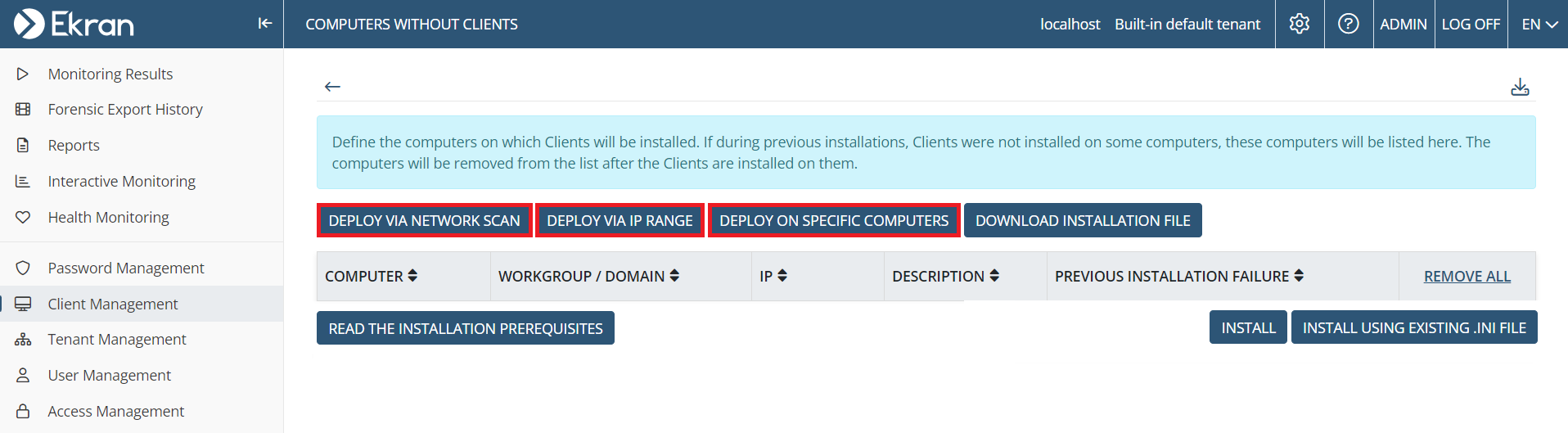Viewport: 1568px width, 433px height.
Task: Expand the EN language dropdown
Action: [1539, 25]
